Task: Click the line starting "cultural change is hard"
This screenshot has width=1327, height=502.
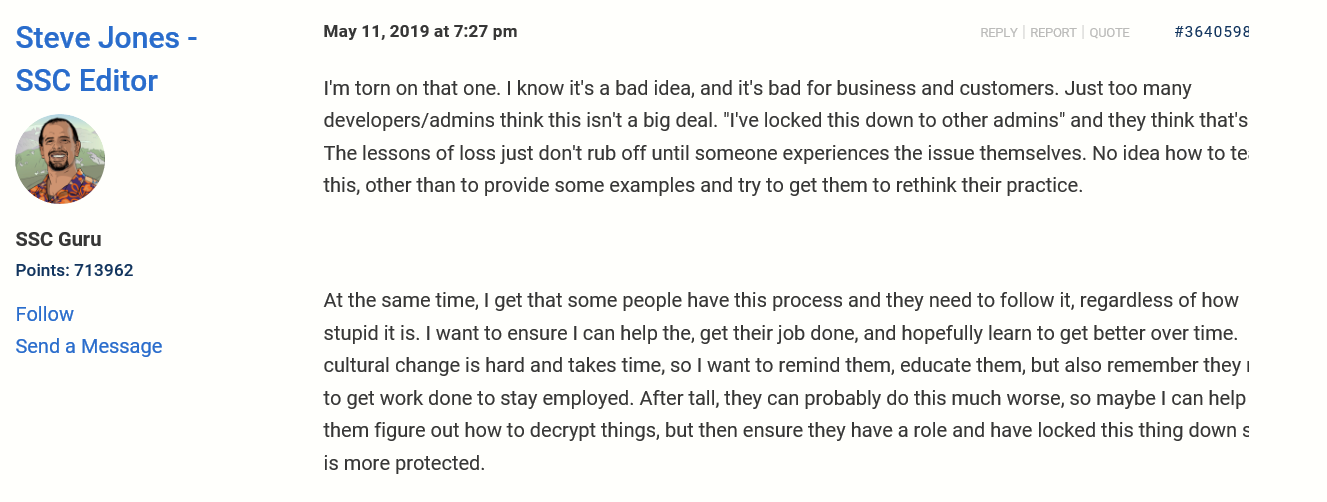Action: pyautogui.click(x=785, y=365)
